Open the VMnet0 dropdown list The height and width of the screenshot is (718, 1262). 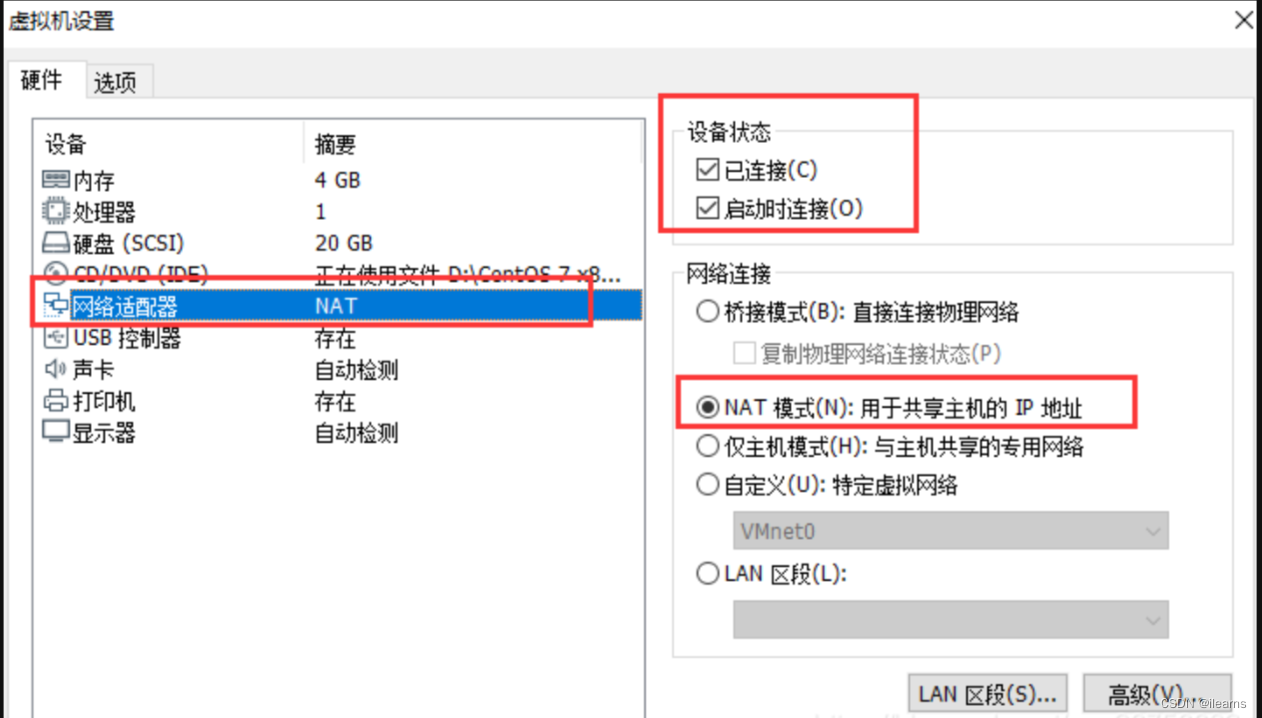click(951, 531)
